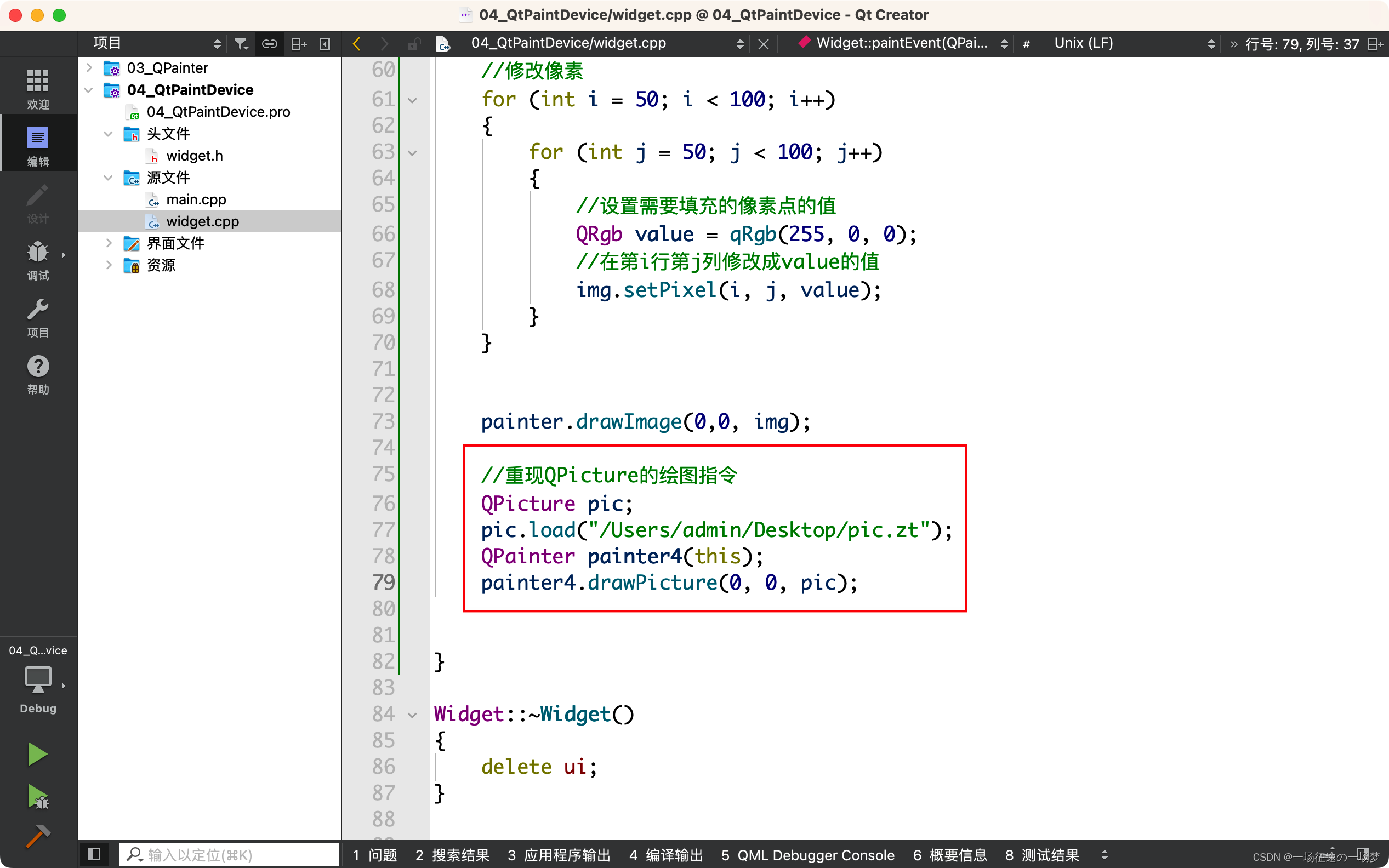Switch to Debug (调试) mode

pyautogui.click(x=38, y=260)
